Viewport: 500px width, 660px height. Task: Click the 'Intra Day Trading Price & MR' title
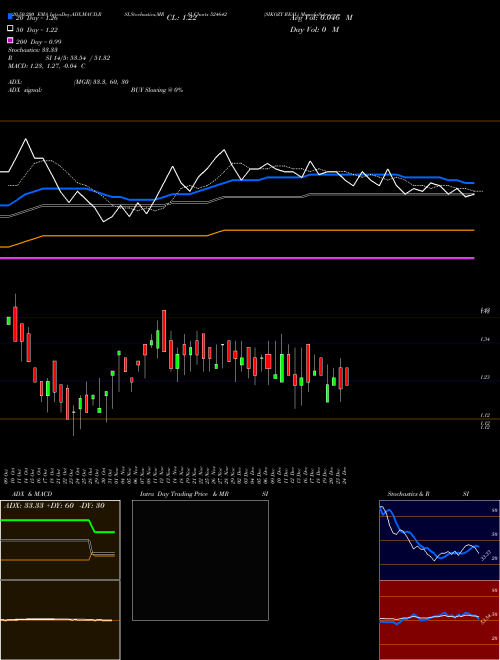184,494
